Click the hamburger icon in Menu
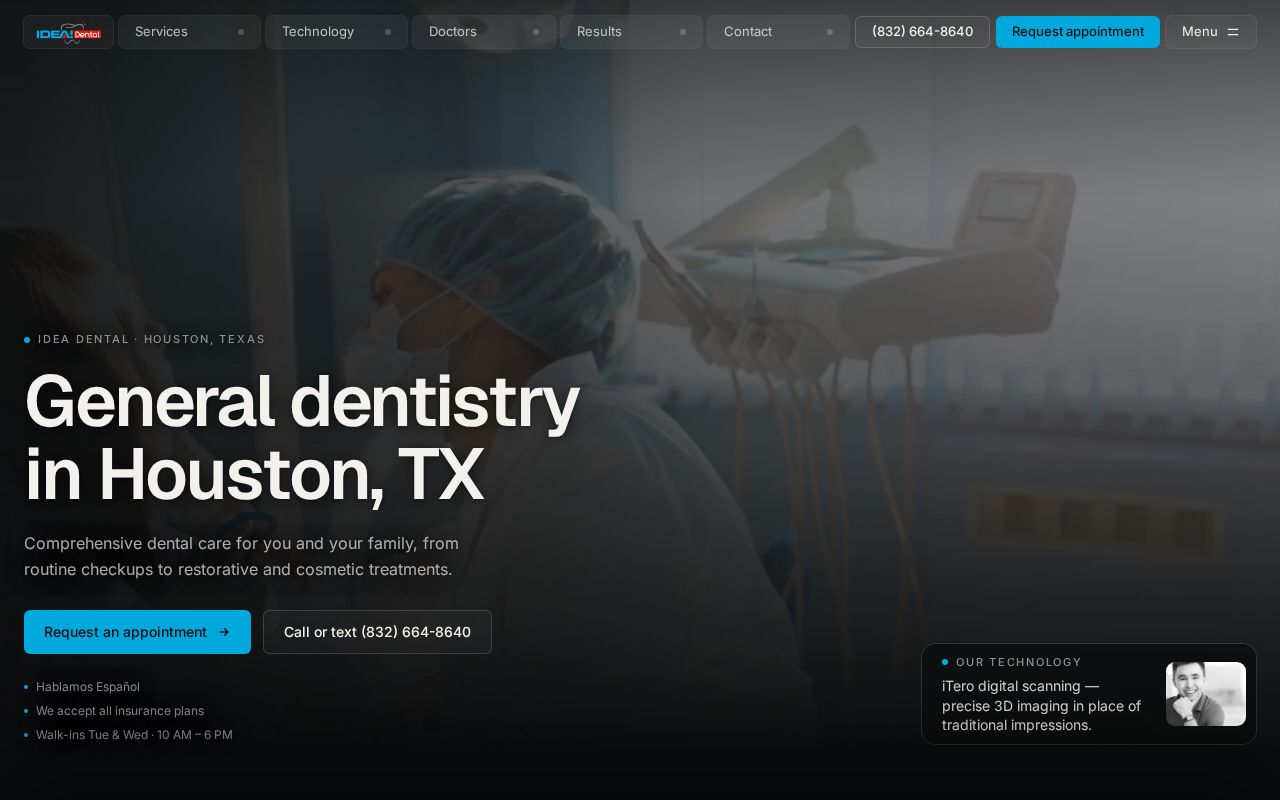 click(1233, 32)
